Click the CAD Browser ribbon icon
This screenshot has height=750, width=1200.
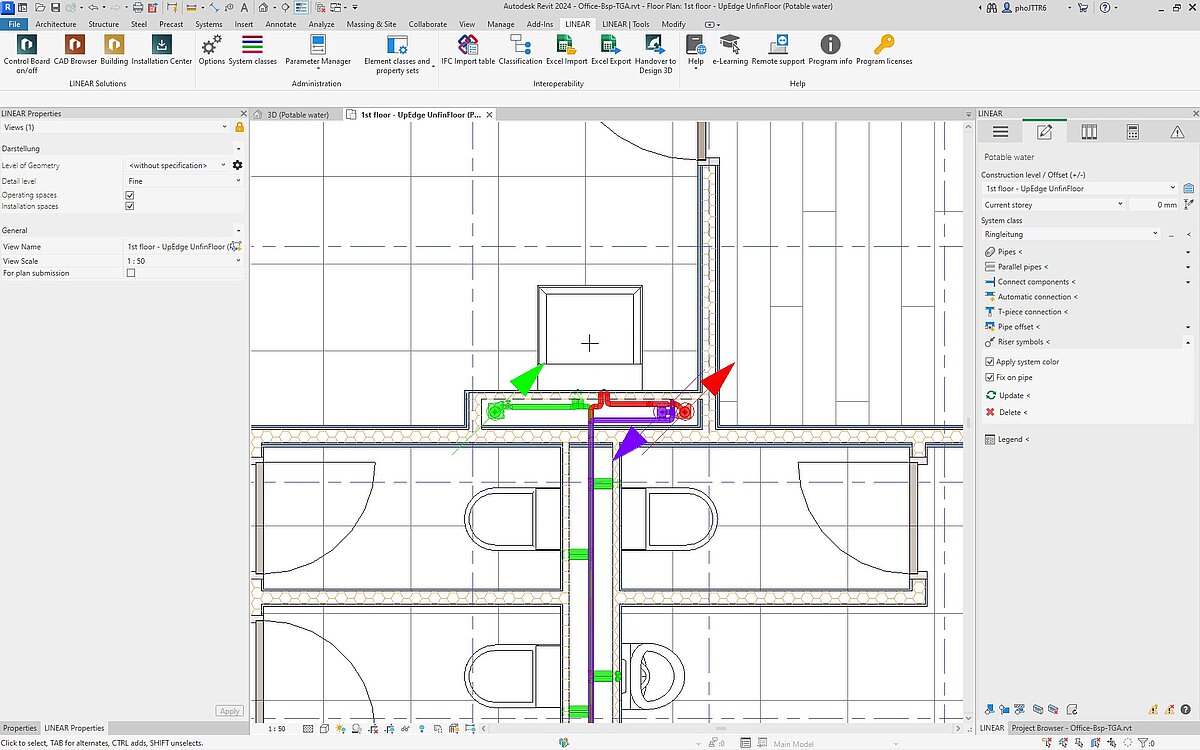point(75,47)
